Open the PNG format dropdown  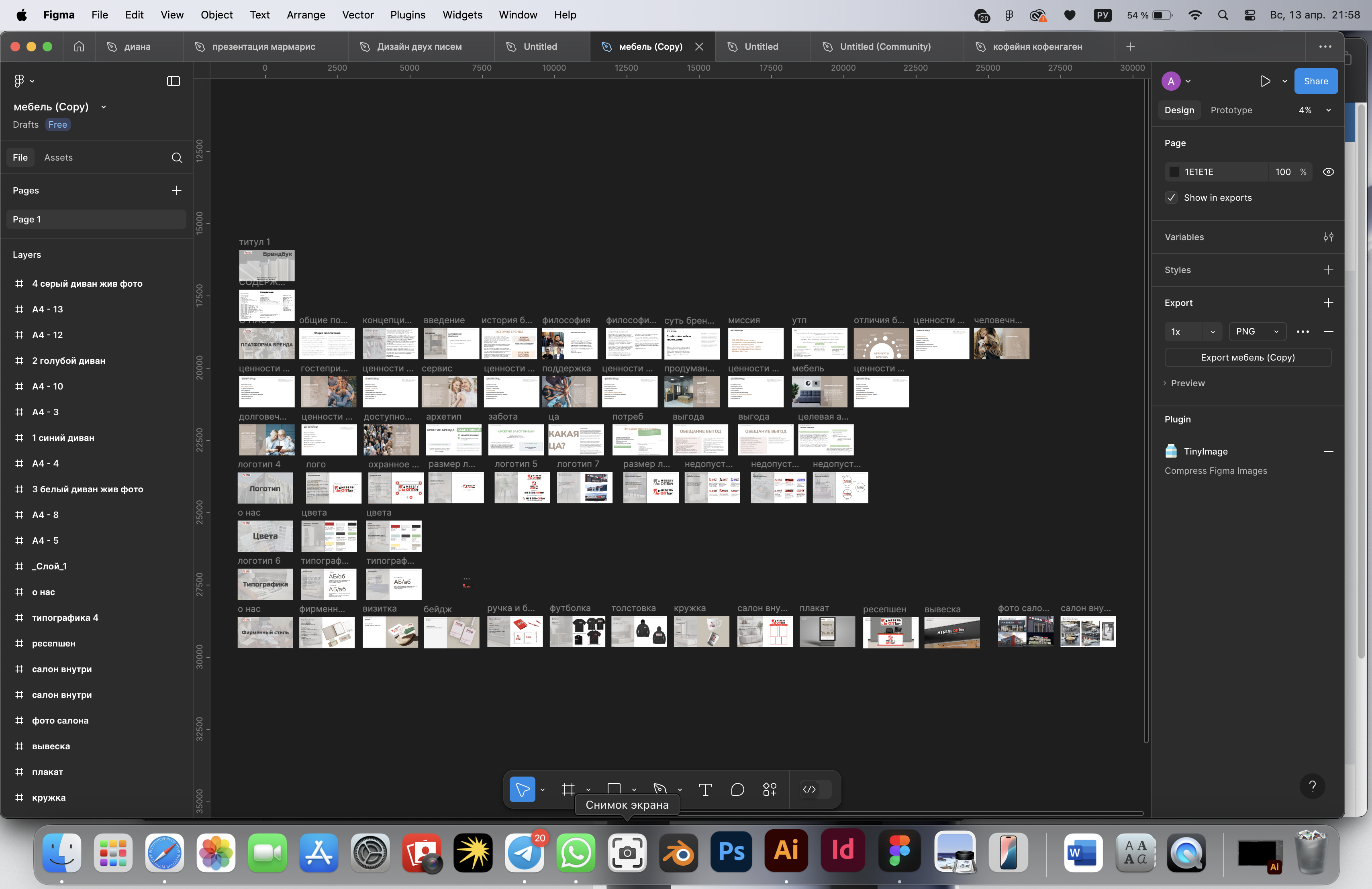coord(1257,331)
